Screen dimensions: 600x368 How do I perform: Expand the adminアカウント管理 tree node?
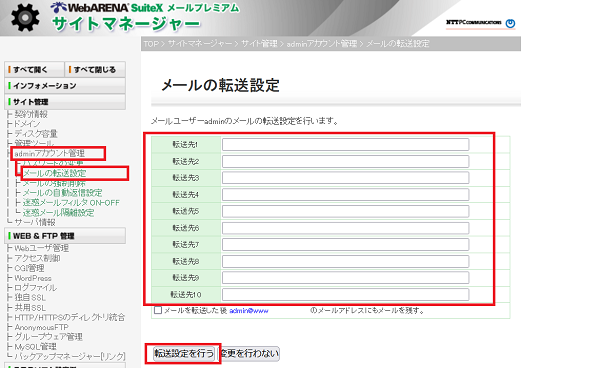pyautogui.click(x=49, y=153)
